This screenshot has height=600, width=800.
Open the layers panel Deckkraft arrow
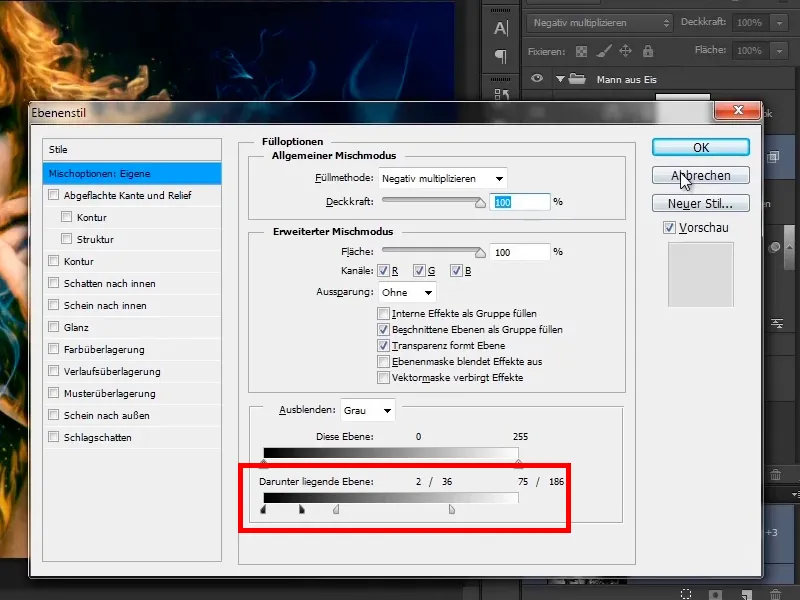pyautogui.click(x=779, y=22)
